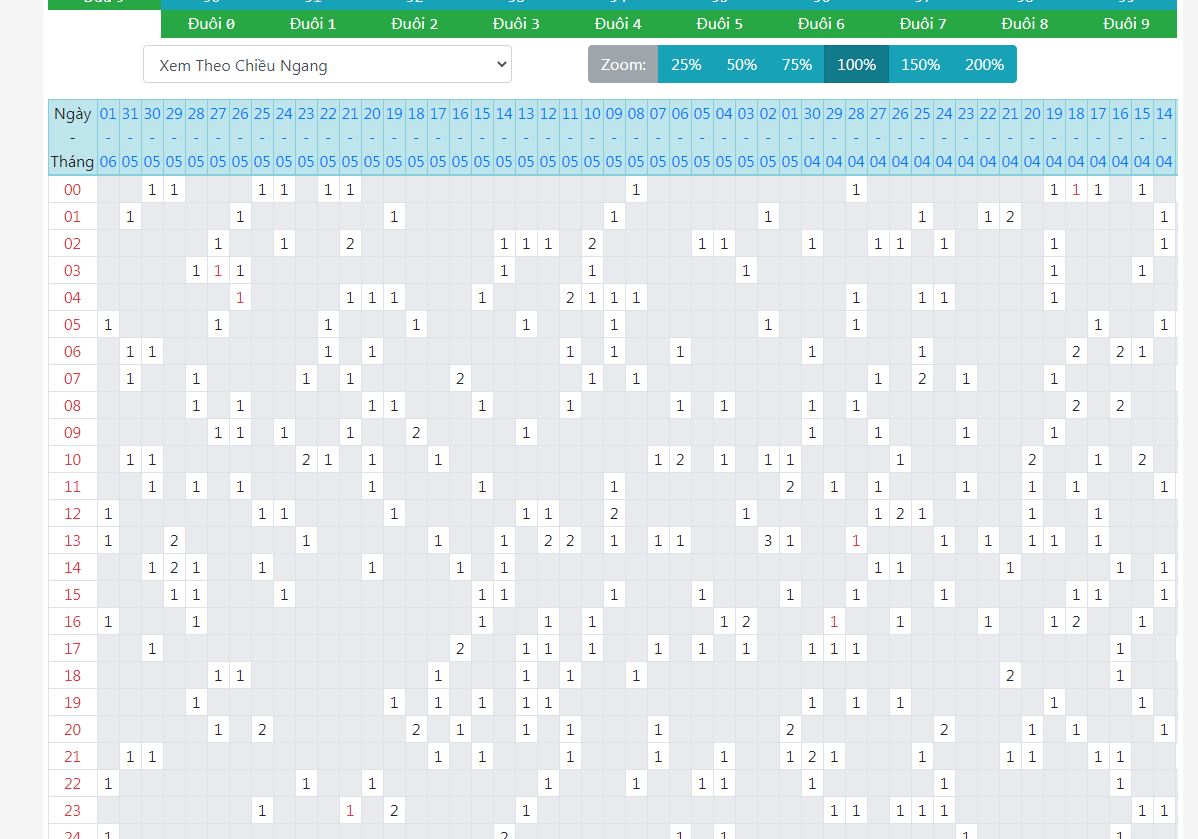
Task: Click the 01-06 date column header
Action: (x=108, y=137)
